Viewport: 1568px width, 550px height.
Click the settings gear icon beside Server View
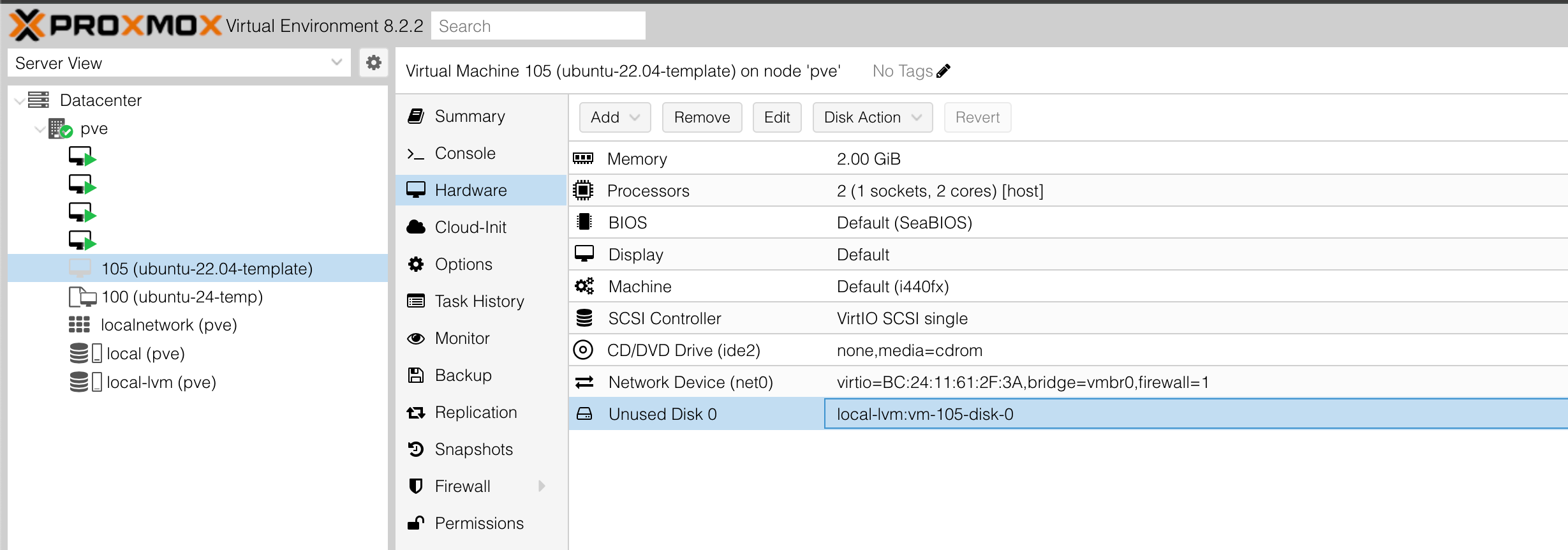click(x=374, y=63)
